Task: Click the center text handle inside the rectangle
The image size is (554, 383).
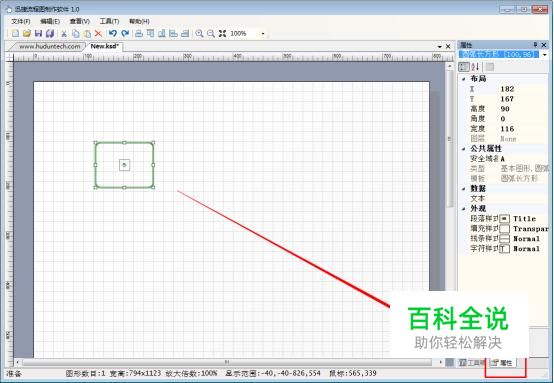Action: (x=124, y=165)
